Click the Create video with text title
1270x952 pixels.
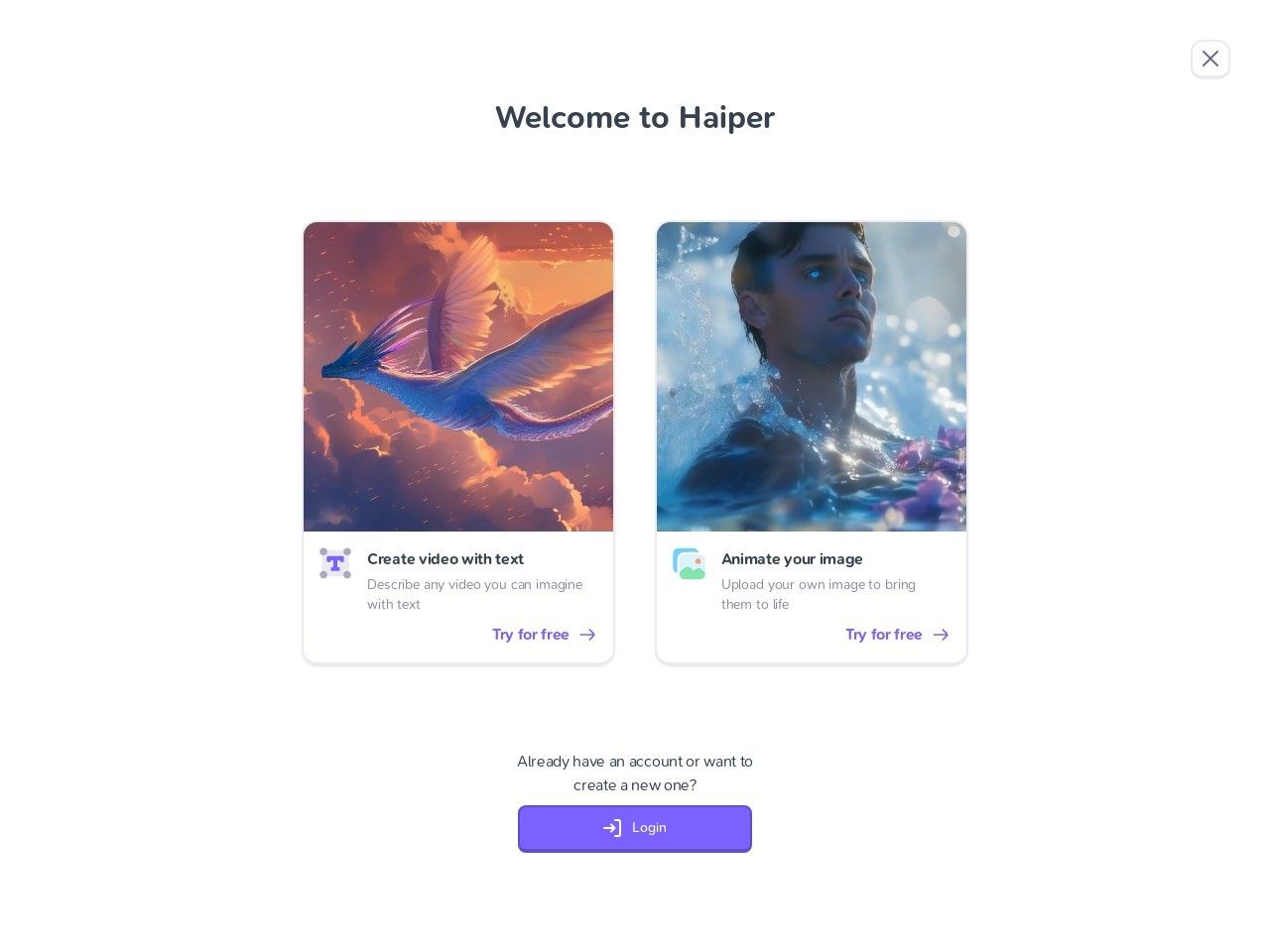[445, 559]
